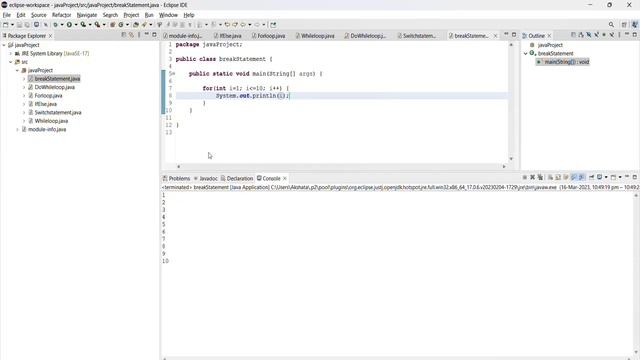The width and height of the screenshot is (640, 360).
Task: Toggle Hide Non-Public Members in Outline
Action: (x=604, y=35)
